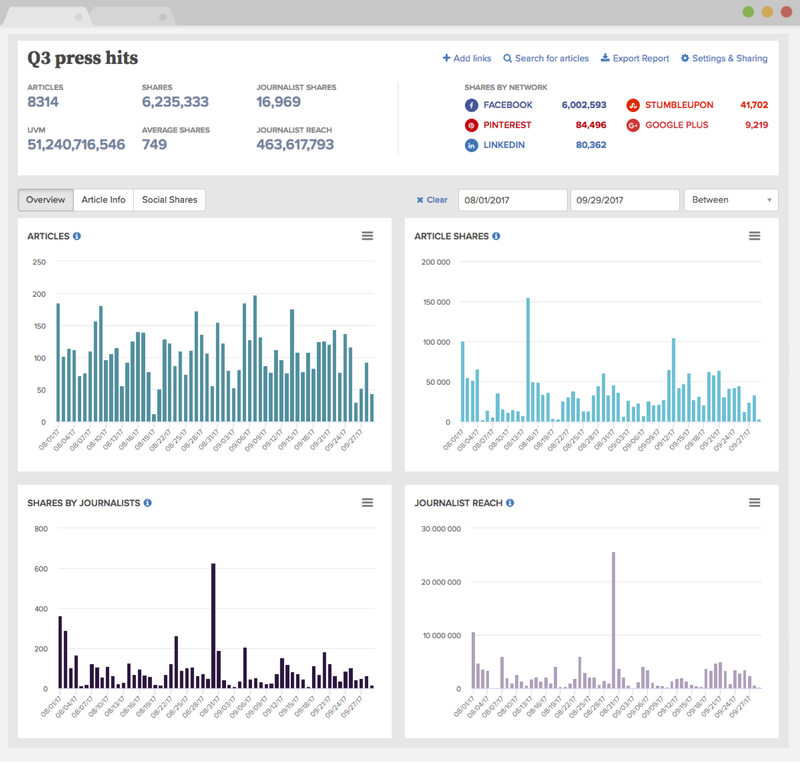Show info tooltip for Articles chart
The width and height of the screenshot is (800, 763).
77,237
